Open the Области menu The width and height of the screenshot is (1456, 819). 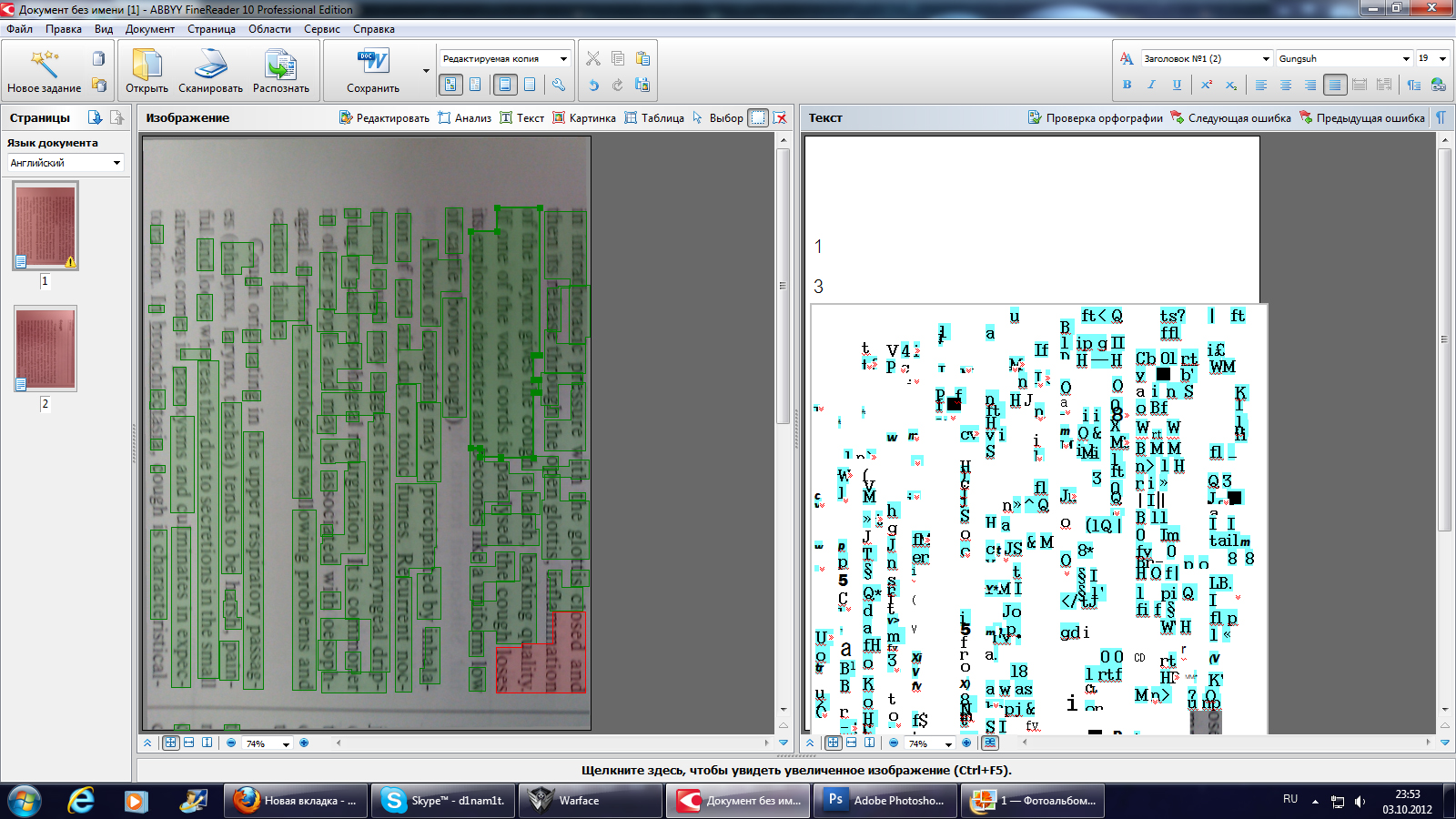coord(269,29)
